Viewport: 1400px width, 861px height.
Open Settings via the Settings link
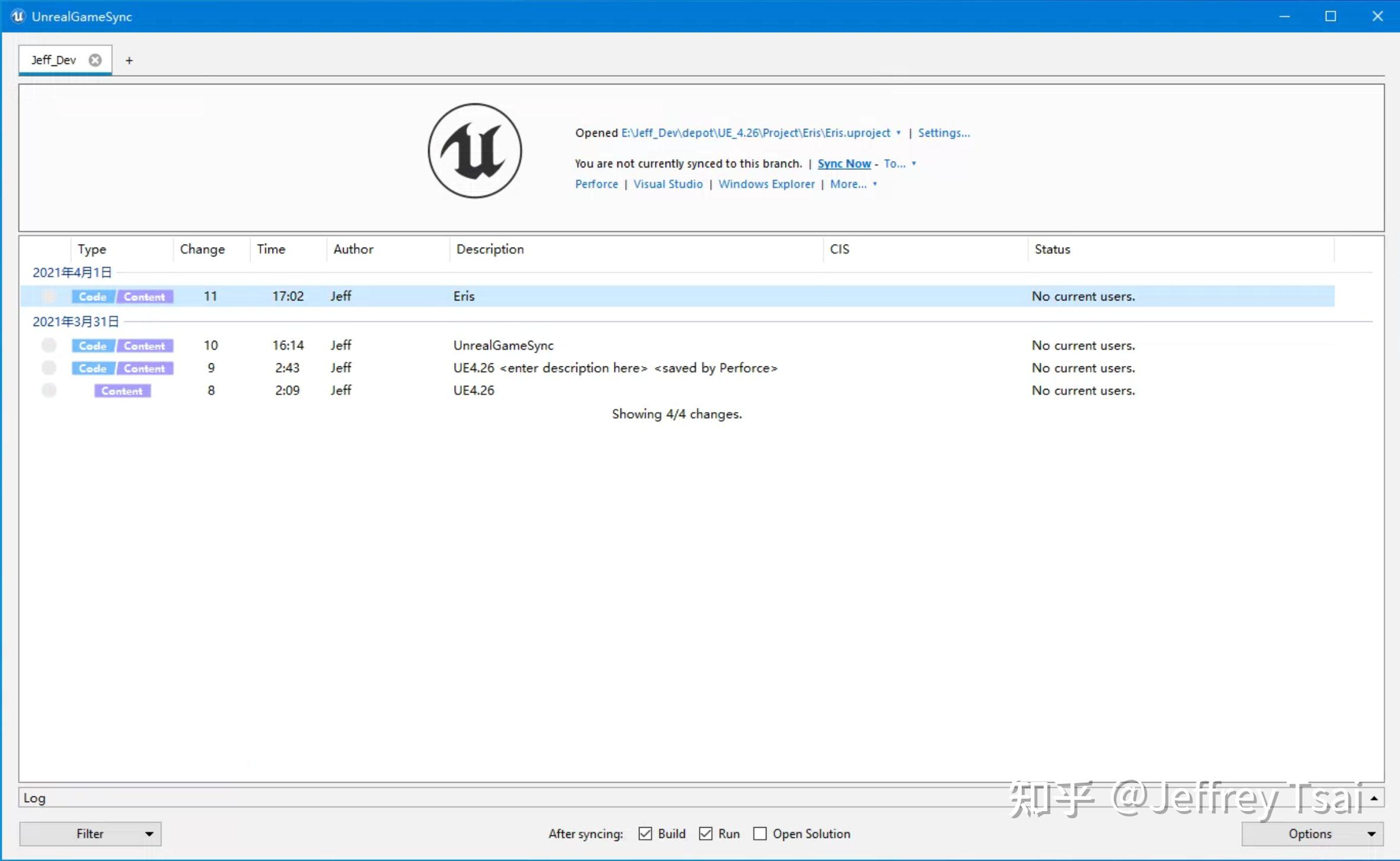[943, 132]
